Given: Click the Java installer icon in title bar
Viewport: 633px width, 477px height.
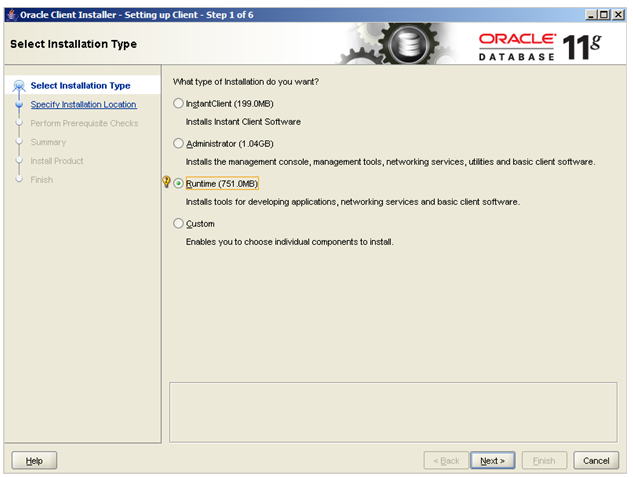Looking at the screenshot, I should [x=12, y=15].
